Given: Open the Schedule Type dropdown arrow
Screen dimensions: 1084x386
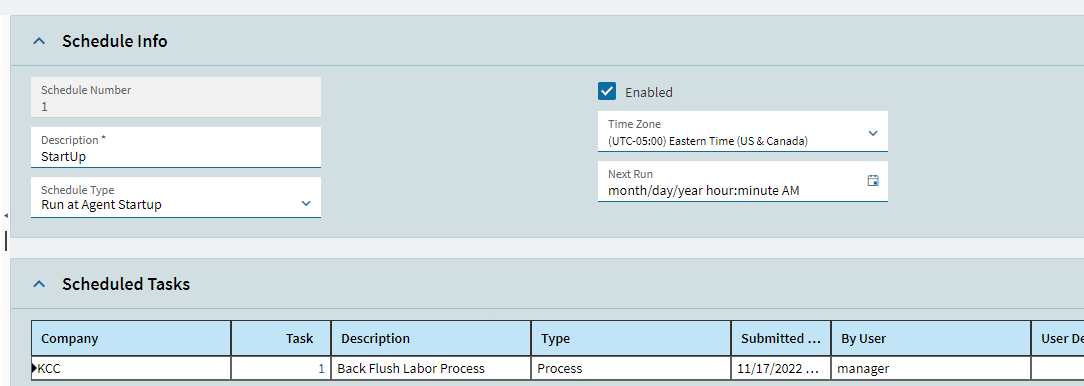Looking at the screenshot, I should point(306,203).
